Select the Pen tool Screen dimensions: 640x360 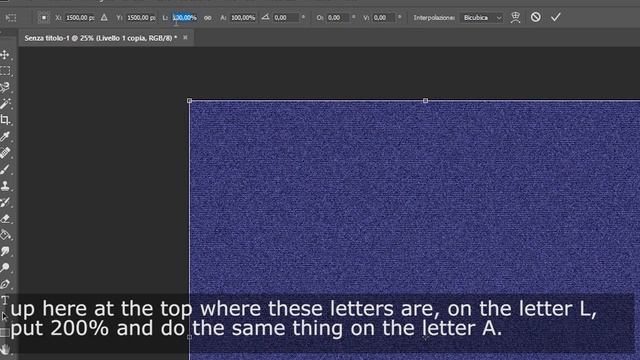click(x=5, y=284)
